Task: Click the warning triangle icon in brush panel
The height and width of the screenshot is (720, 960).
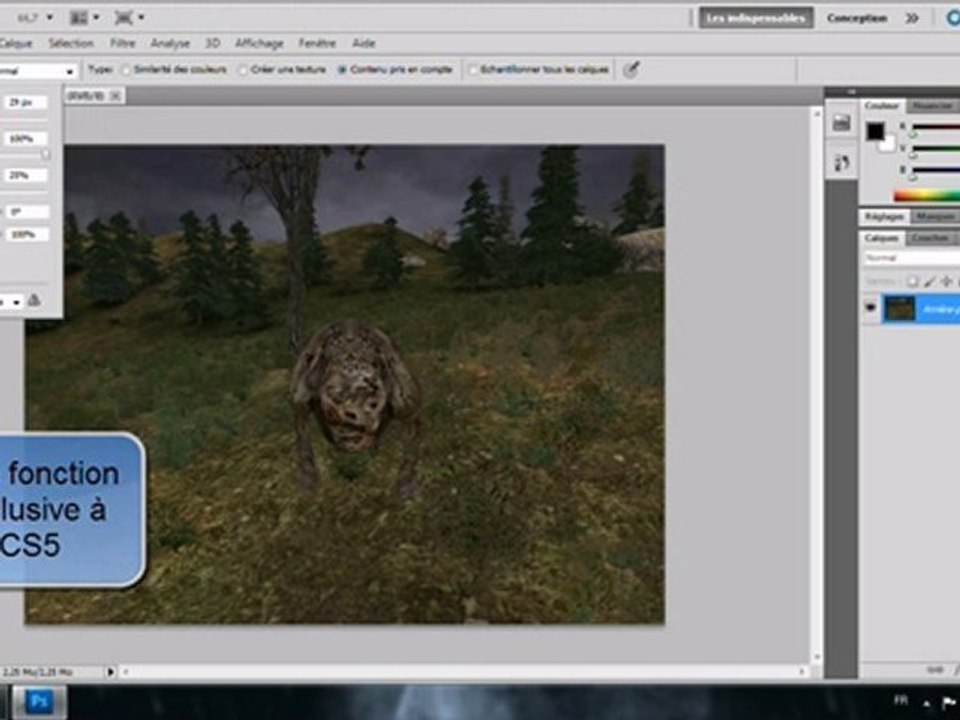Action: (x=35, y=300)
